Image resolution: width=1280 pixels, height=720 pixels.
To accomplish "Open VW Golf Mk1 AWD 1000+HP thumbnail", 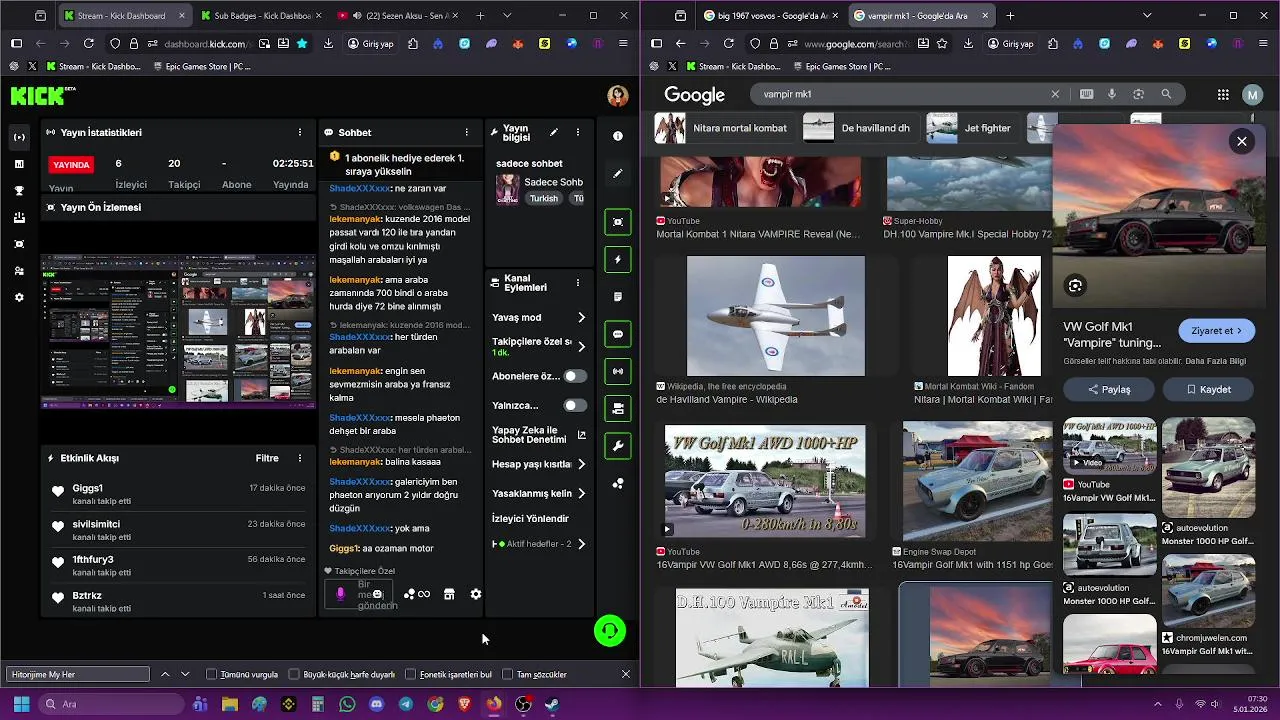I will coord(765,481).
